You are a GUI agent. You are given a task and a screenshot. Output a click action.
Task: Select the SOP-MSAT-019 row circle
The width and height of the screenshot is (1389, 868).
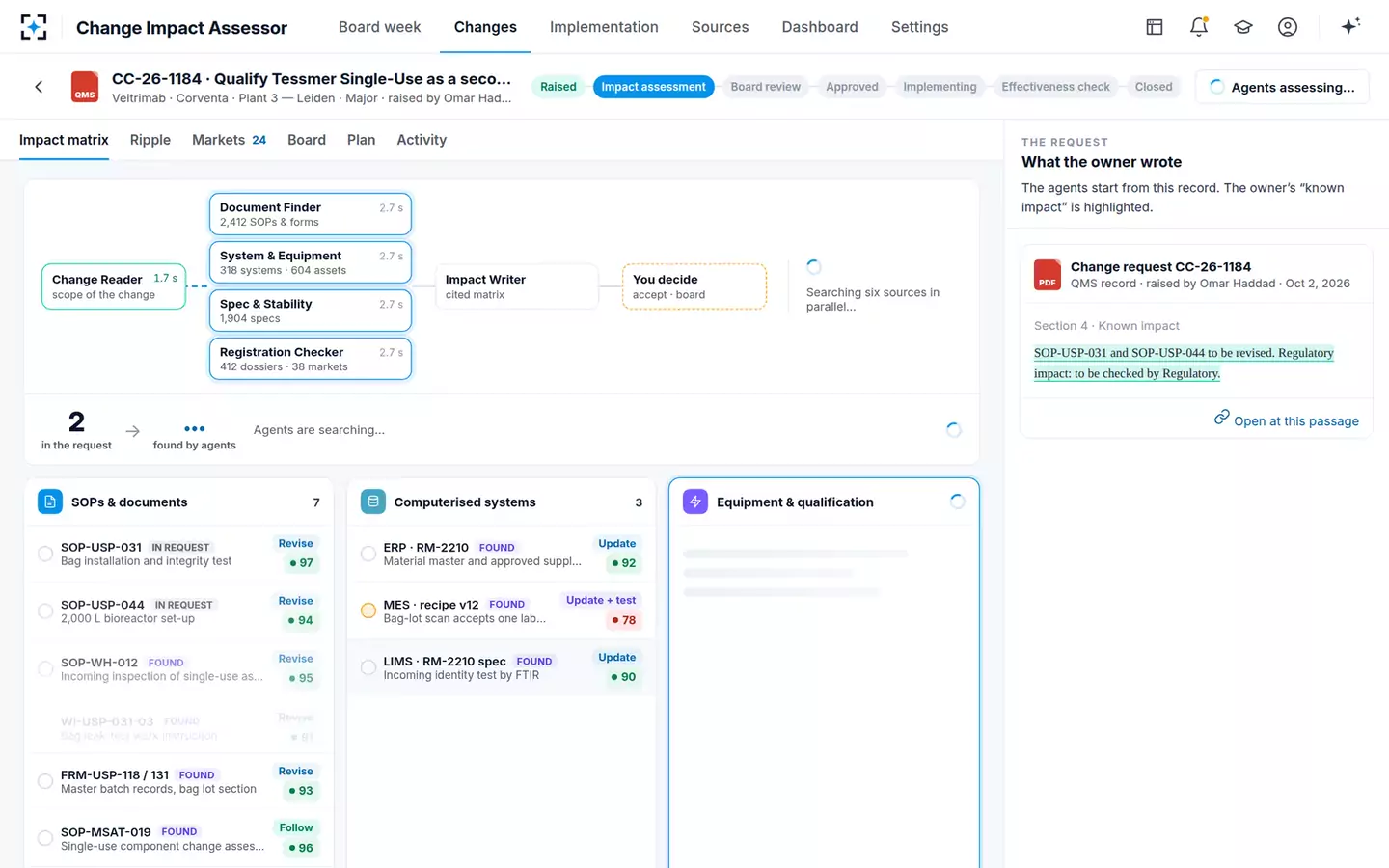(45, 838)
